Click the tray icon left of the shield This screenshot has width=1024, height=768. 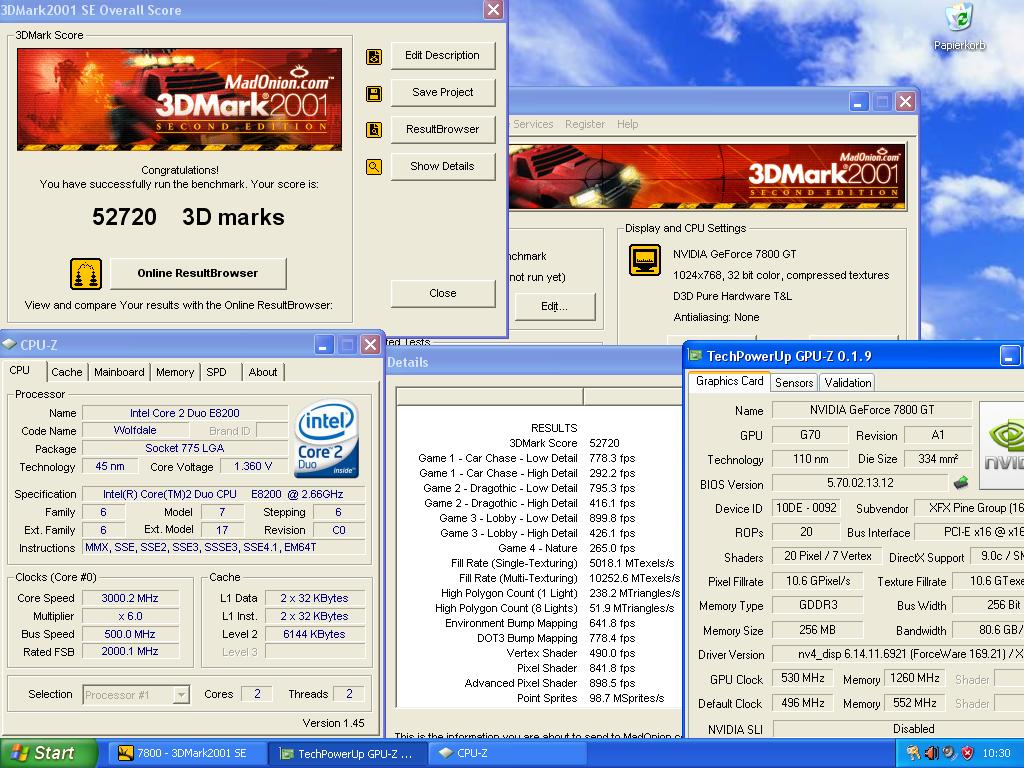pyautogui.click(x=950, y=753)
